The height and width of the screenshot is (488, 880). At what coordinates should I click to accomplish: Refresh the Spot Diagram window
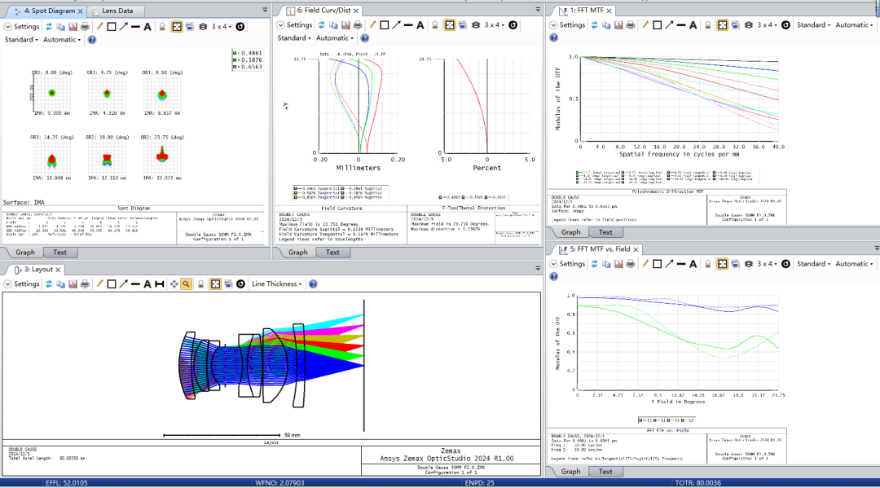(49, 24)
